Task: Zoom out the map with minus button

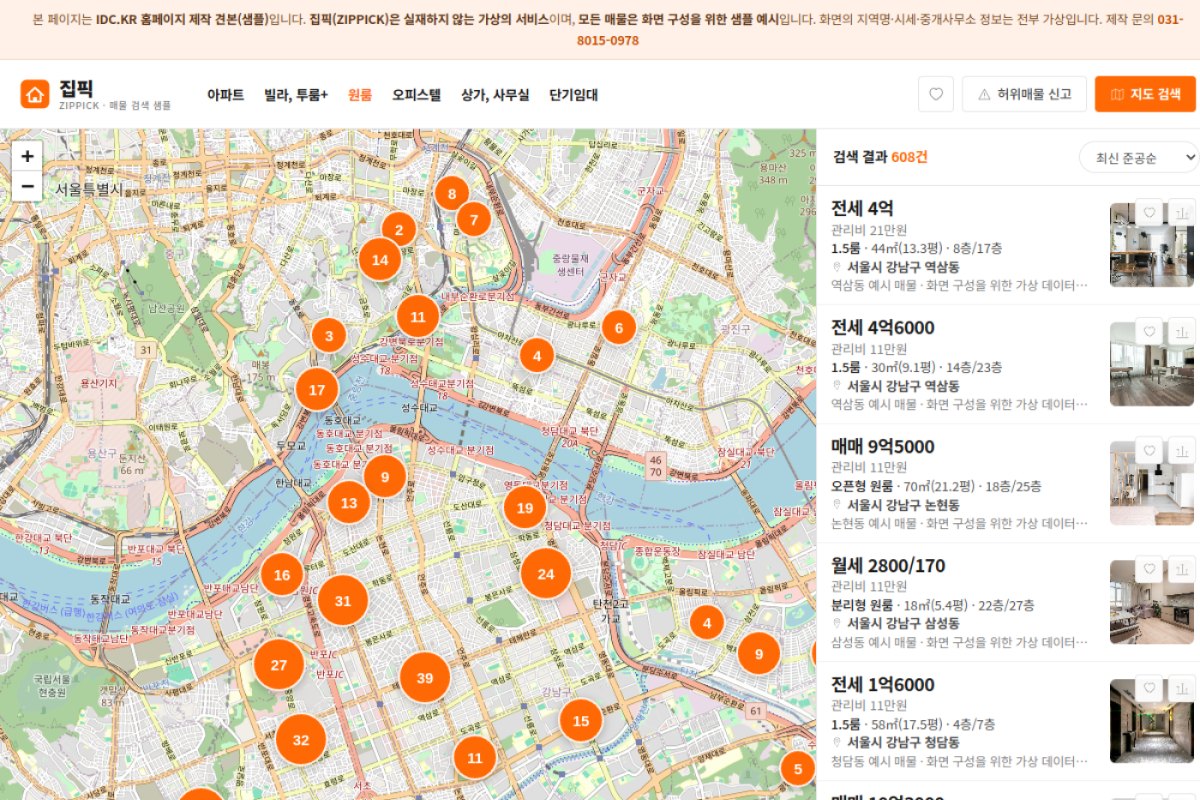Action: coord(27,186)
